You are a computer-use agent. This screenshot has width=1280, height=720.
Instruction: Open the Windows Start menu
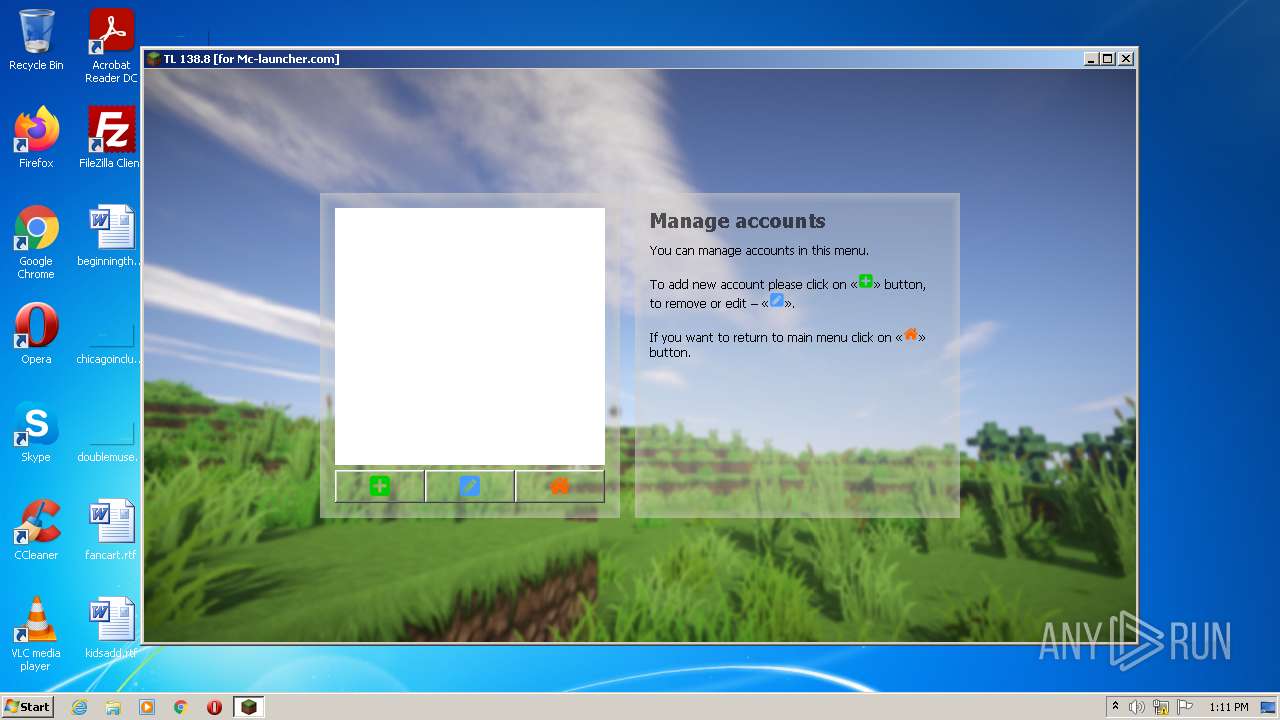pos(28,707)
